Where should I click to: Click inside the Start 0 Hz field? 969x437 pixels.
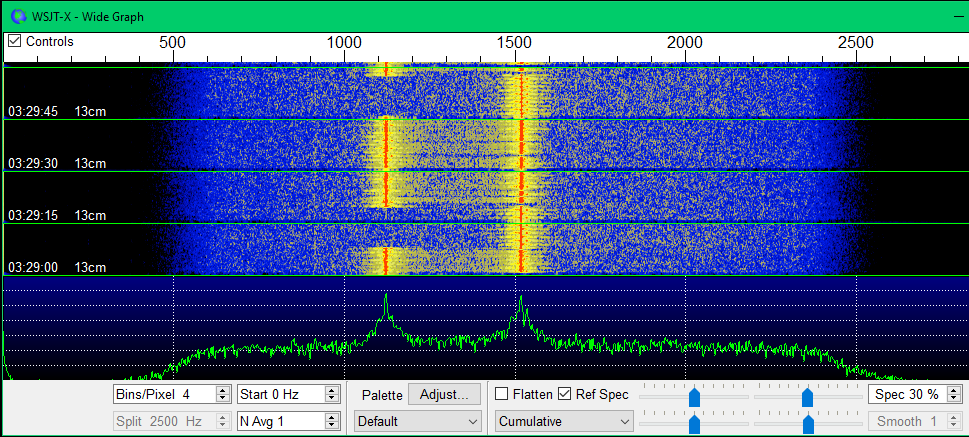point(280,394)
